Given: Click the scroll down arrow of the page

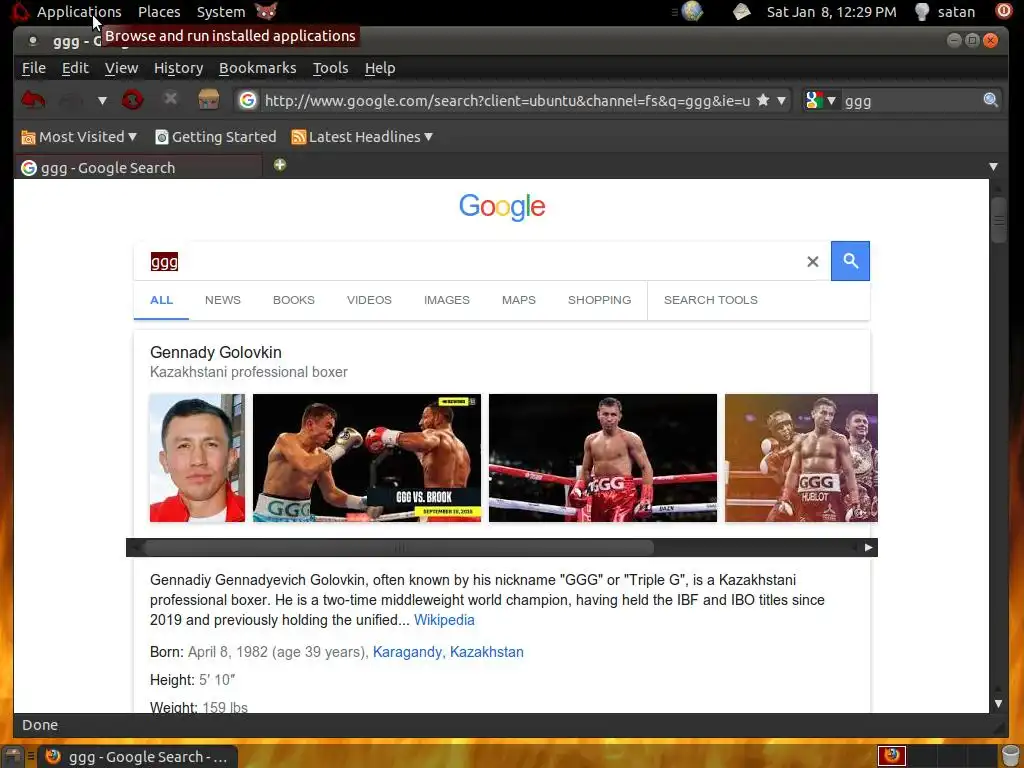Looking at the screenshot, I should coord(998,703).
